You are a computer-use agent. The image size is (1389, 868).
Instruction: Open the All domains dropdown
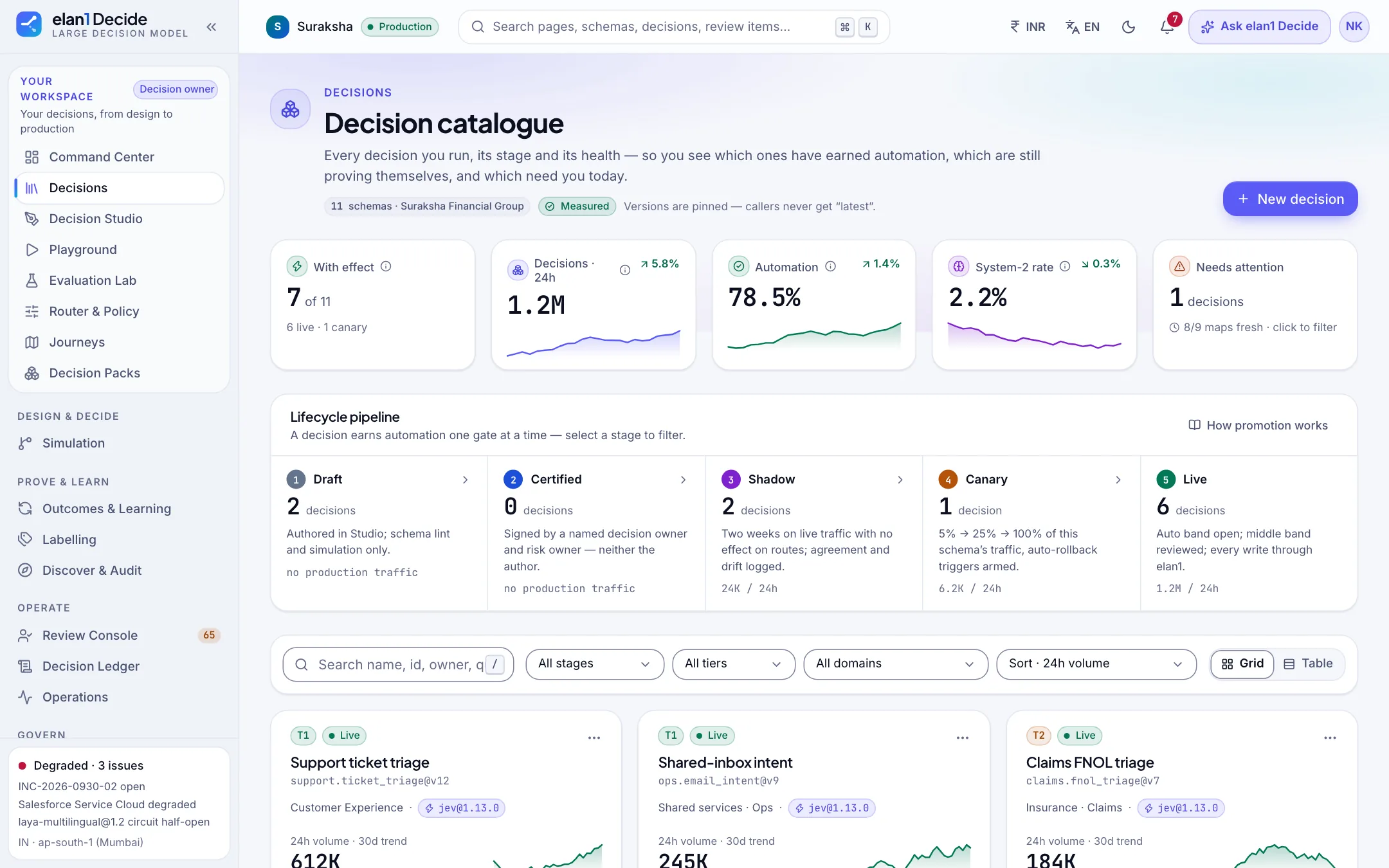point(896,664)
